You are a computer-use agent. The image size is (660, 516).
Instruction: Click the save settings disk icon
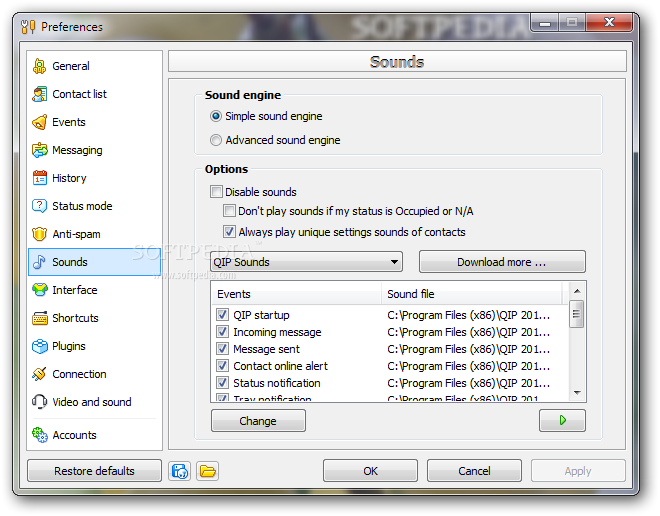click(x=180, y=471)
